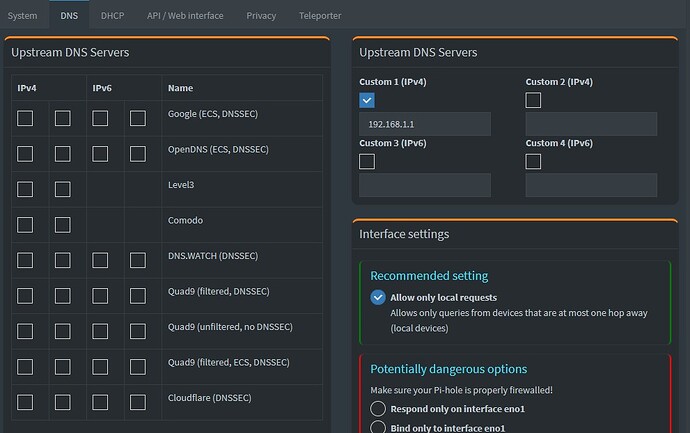Tick second IPv6 checkbox for DNS.WATCH

pyautogui.click(x=138, y=260)
